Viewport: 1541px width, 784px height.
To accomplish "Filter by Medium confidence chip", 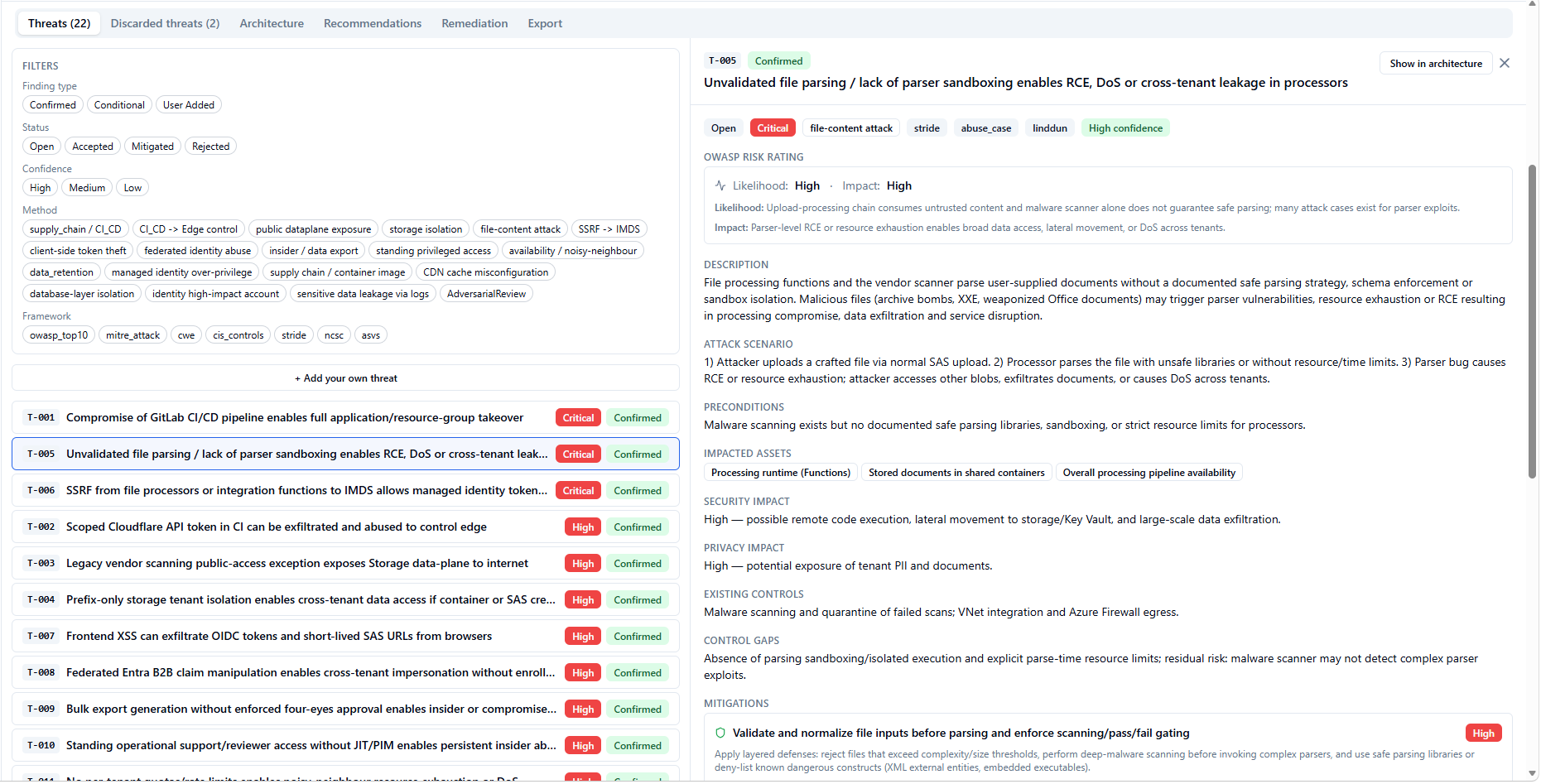I will pos(87,188).
